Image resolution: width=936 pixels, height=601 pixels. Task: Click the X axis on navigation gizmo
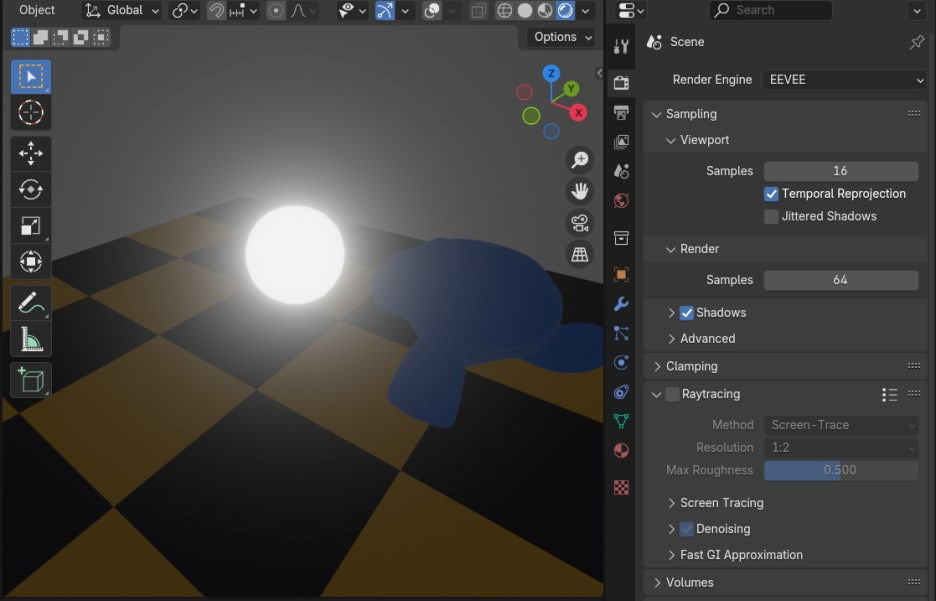pyautogui.click(x=578, y=112)
